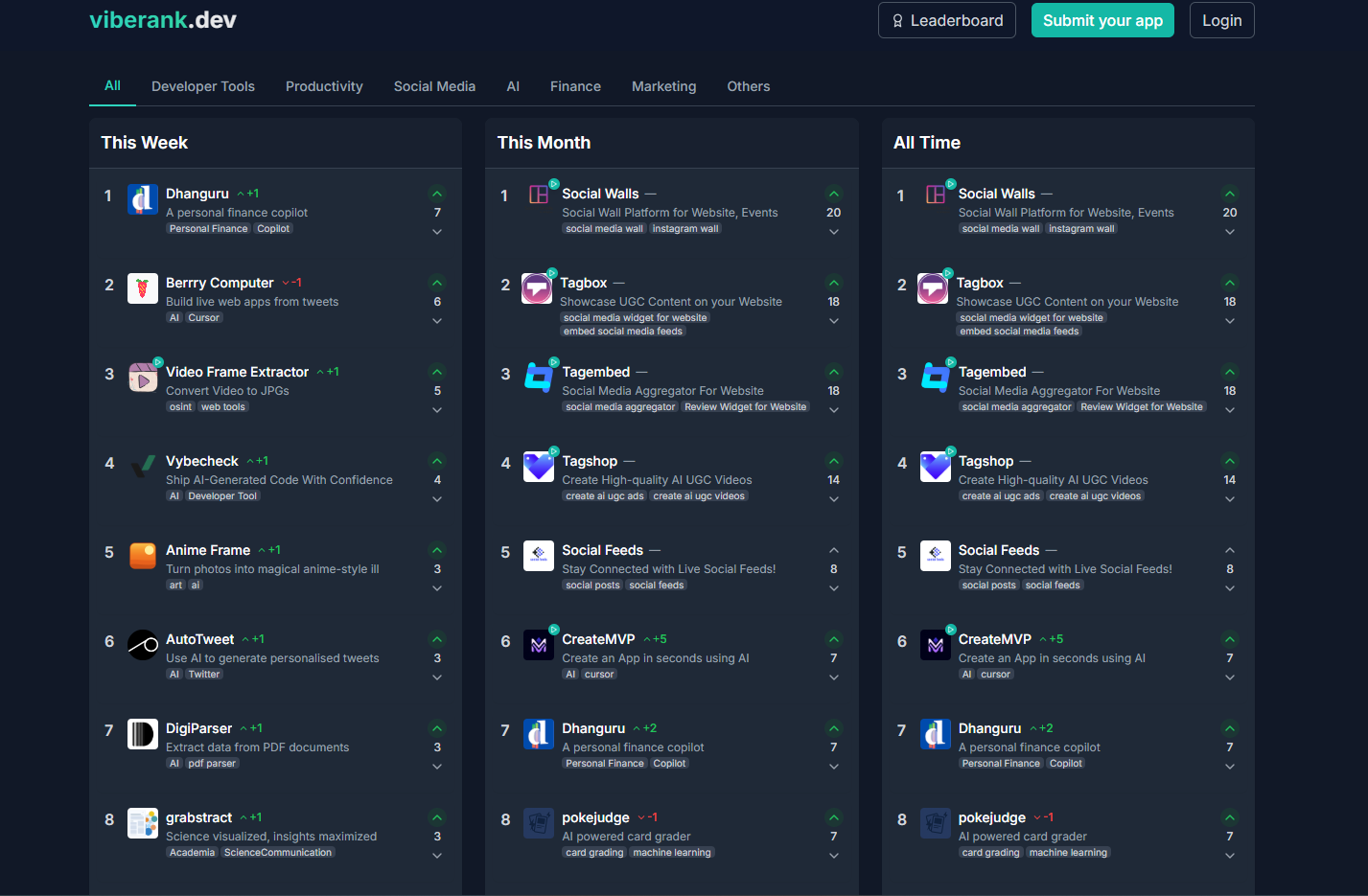Screen dimensions: 1368x896
Task: Click Tagbox icon in This Month
Action: 537,288
